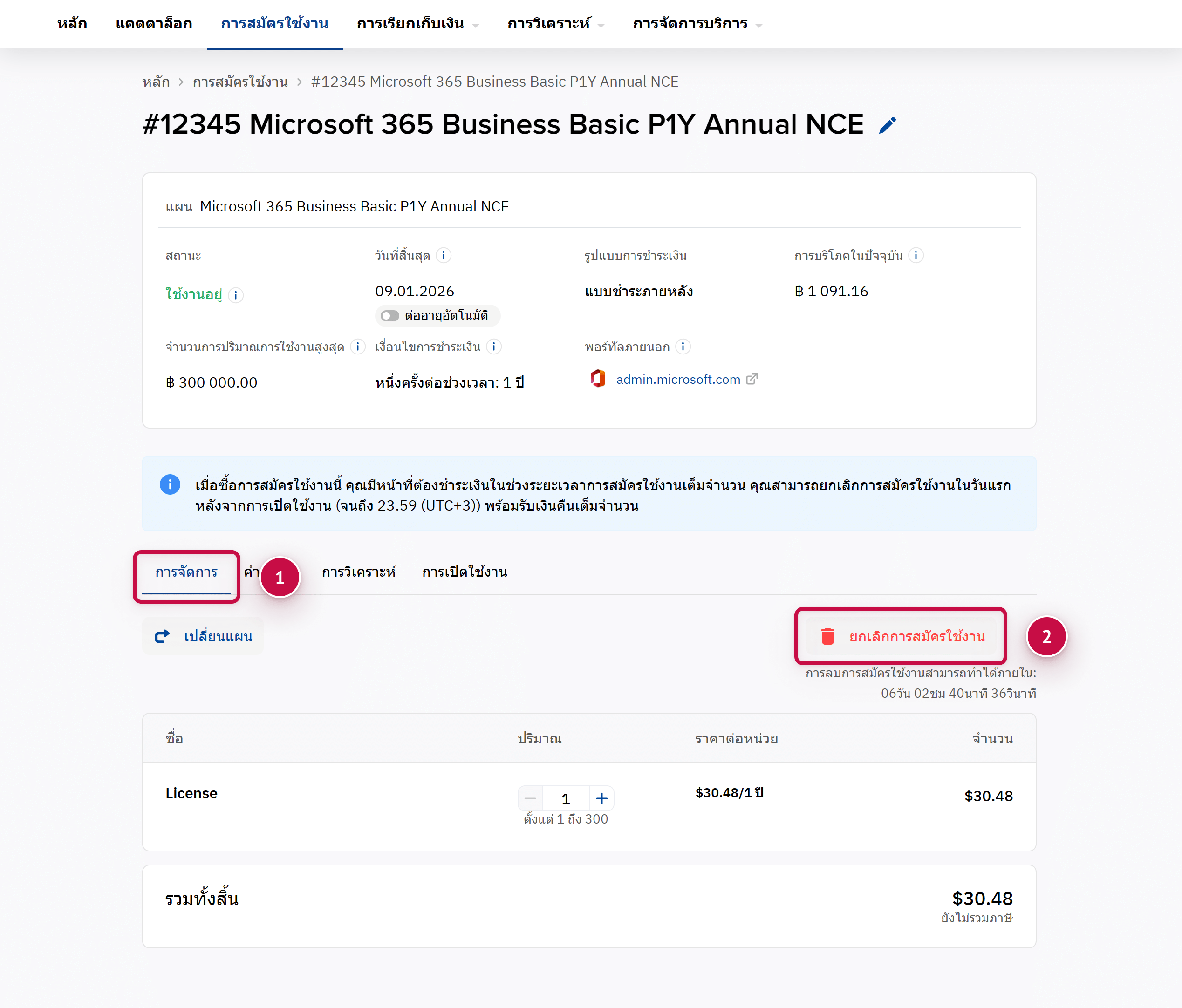Click the $30.48/1 ปี unit price
This screenshot has width=1182, height=1008.
point(730,793)
